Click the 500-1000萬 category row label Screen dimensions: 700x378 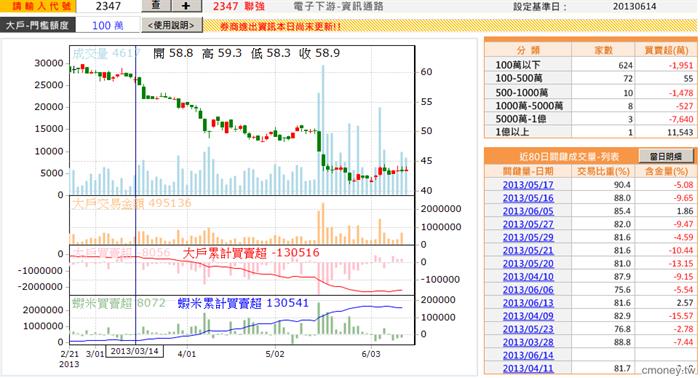[x=521, y=92]
